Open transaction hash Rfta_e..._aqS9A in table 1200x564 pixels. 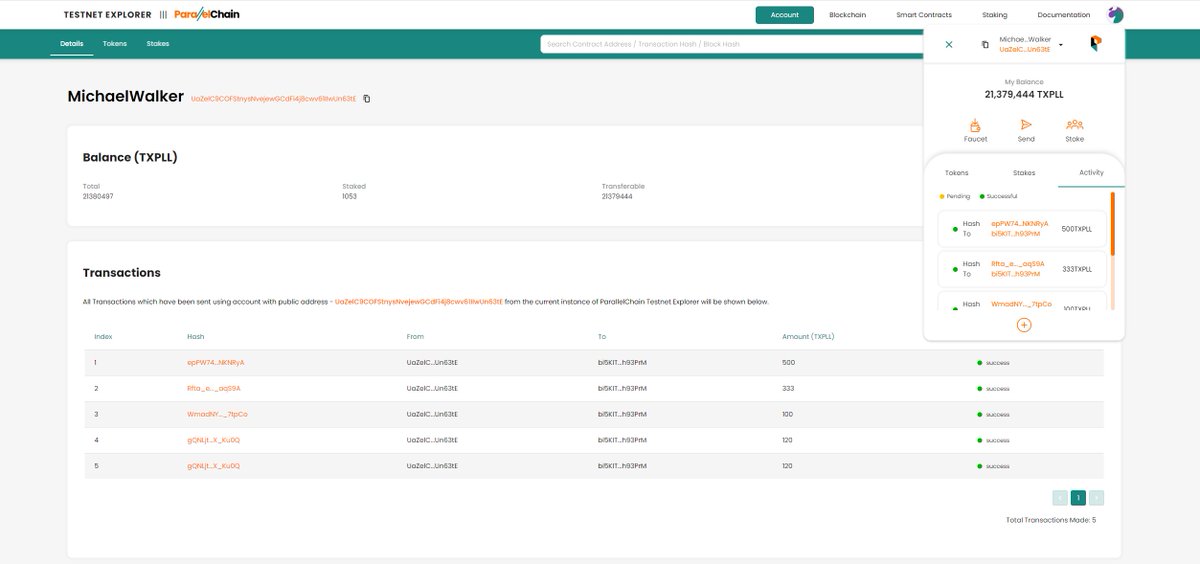click(214, 388)
